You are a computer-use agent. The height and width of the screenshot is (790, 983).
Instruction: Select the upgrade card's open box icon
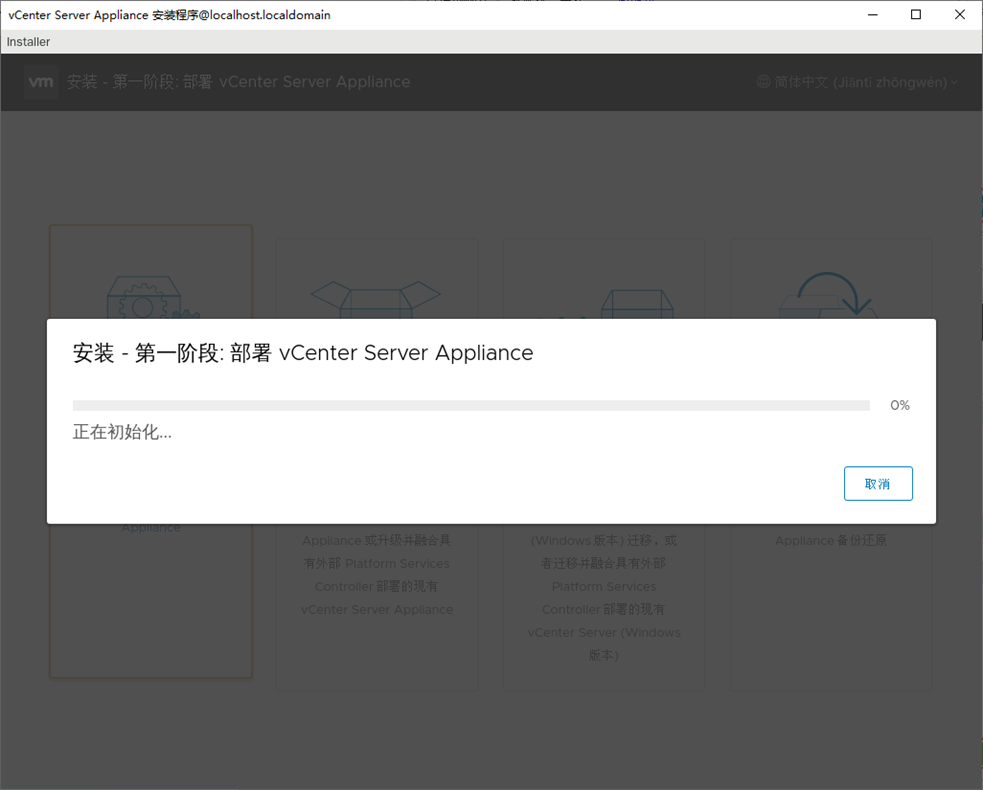click(x=376, y=297)
